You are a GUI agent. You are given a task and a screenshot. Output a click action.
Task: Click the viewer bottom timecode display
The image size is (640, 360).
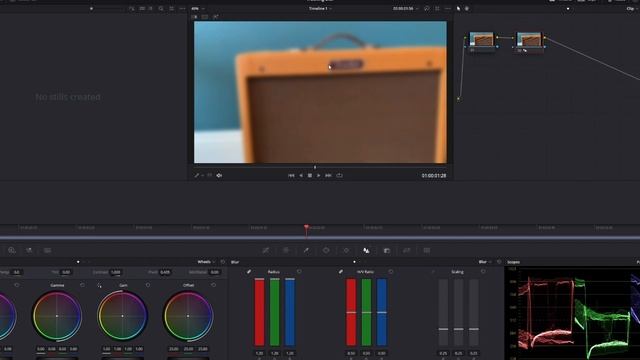(x=433, y=176)
